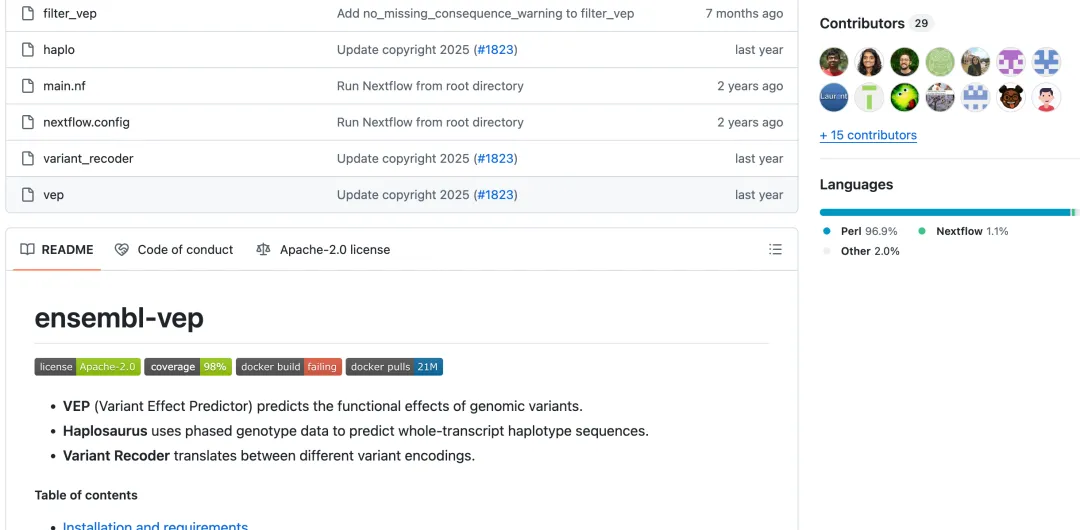Open the variant_recoder file
The width and height of the screenshot is (1080, 530).
[88, 158]
